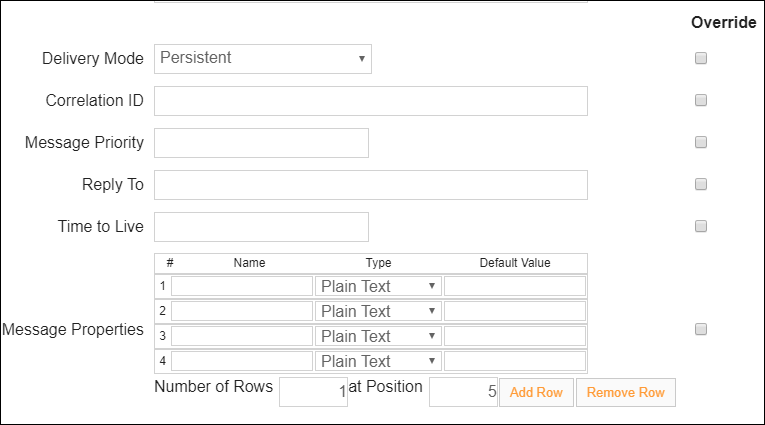Select the Message Priority input field
This screenshot has height=425, width=765.
[x=262, y=143]
